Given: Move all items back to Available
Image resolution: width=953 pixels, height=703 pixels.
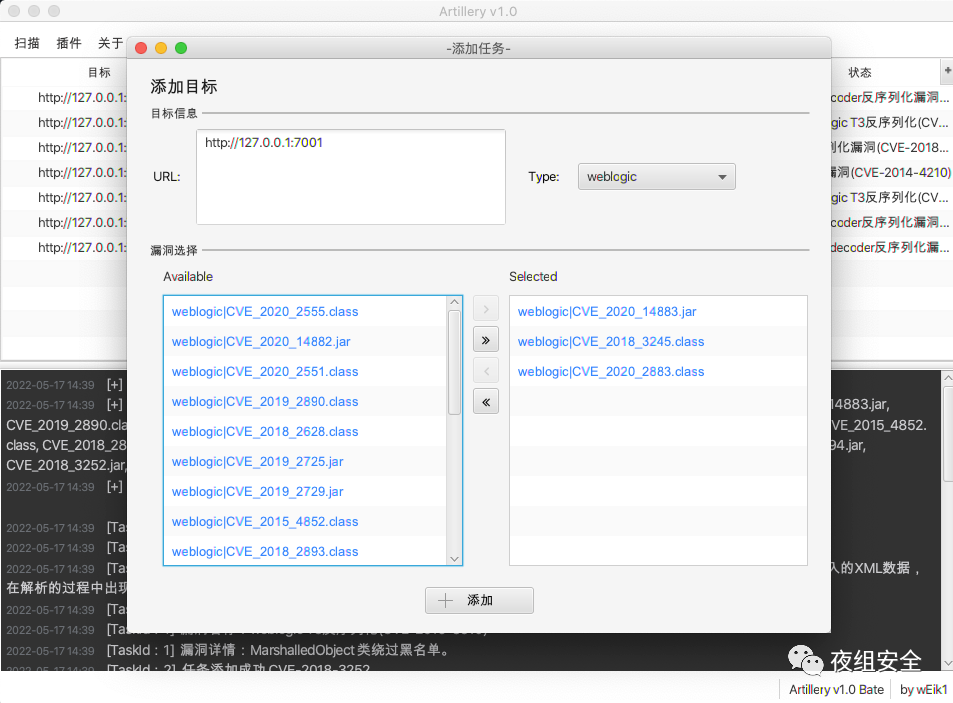Looking at the screenshot, I should [x=486, y=402].
